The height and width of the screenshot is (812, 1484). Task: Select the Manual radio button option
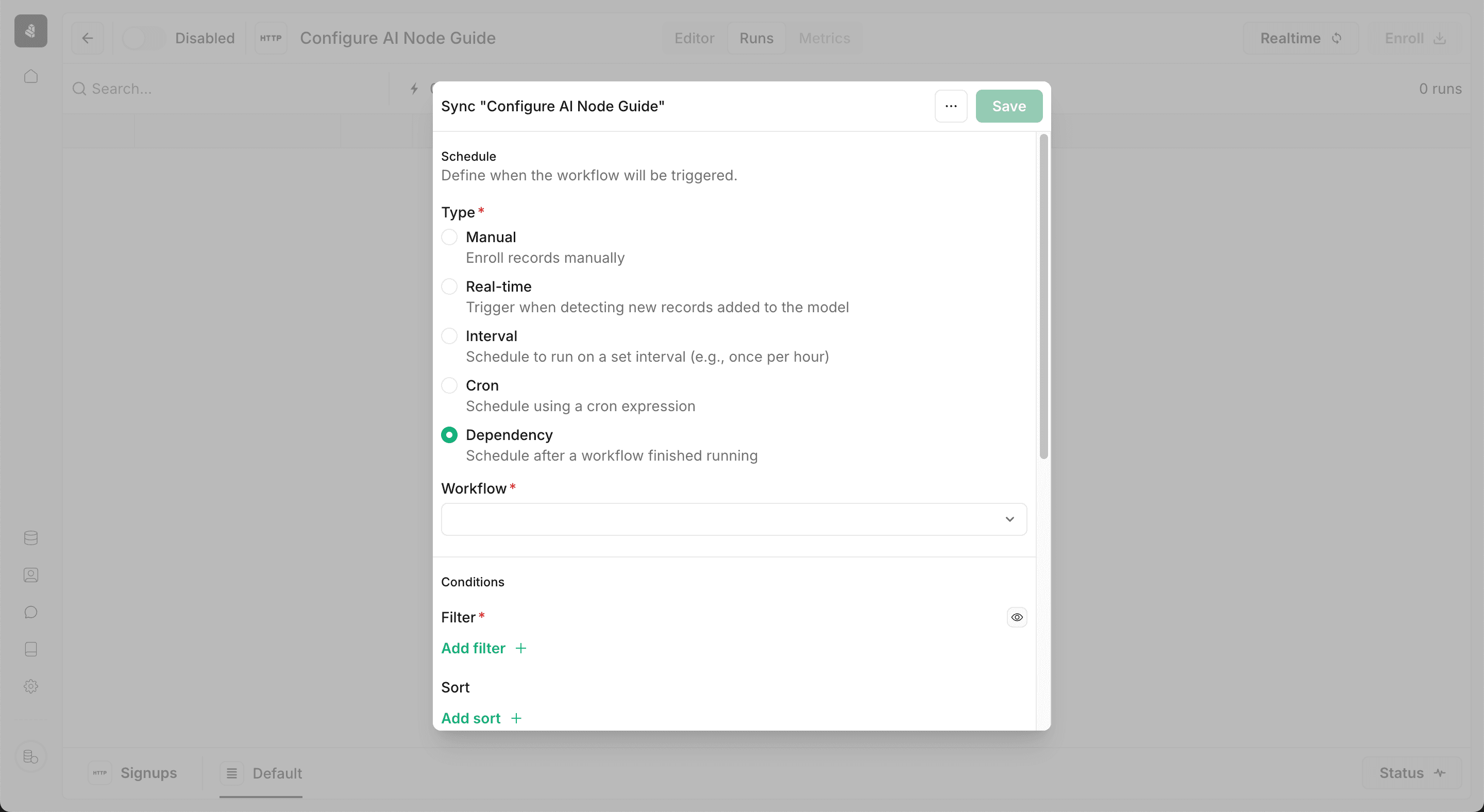point(449,237)
